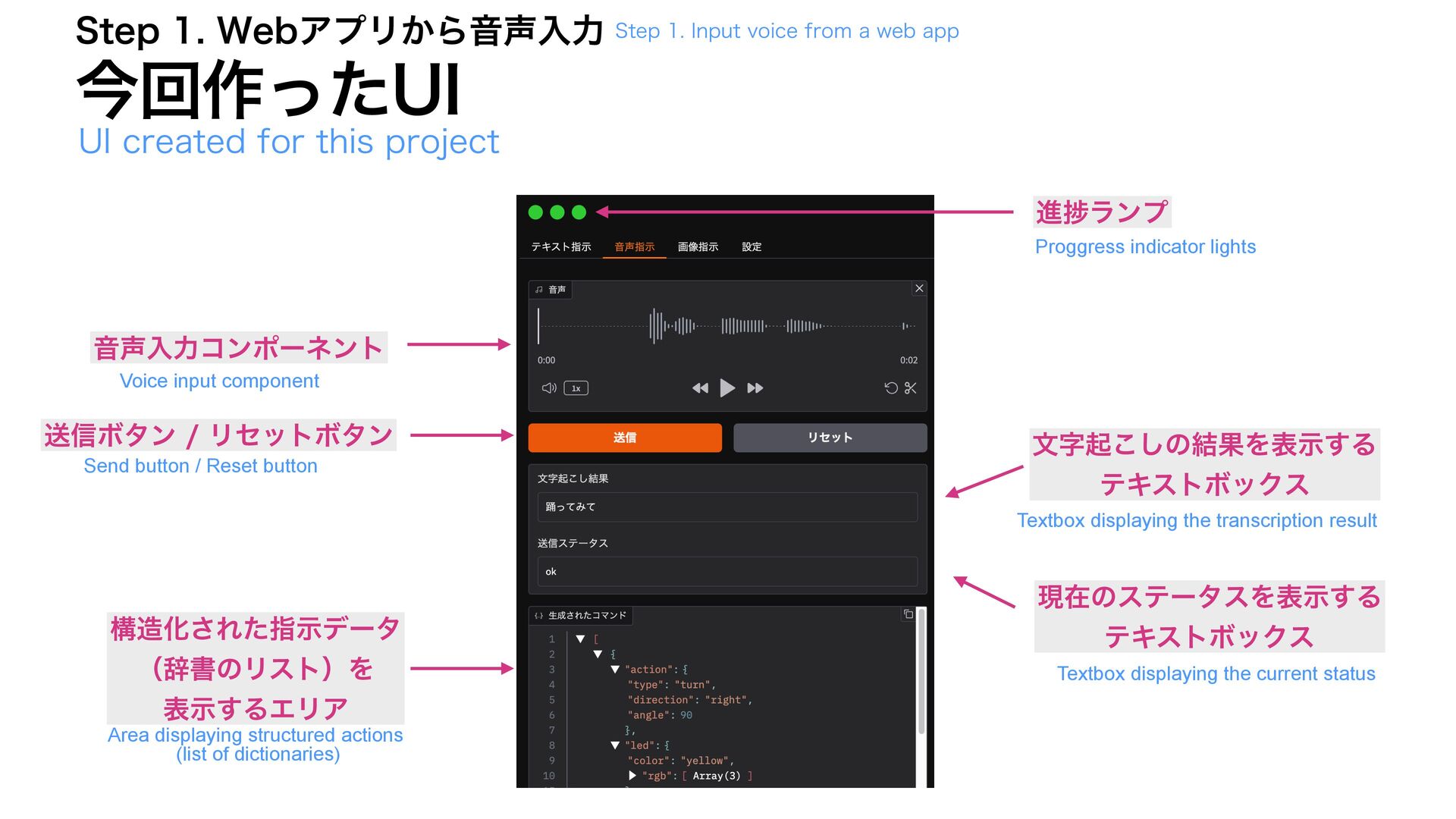Click inside the 文字起こし結果 textbox
Screen dimensions: 1456x819
pos(726,507)
